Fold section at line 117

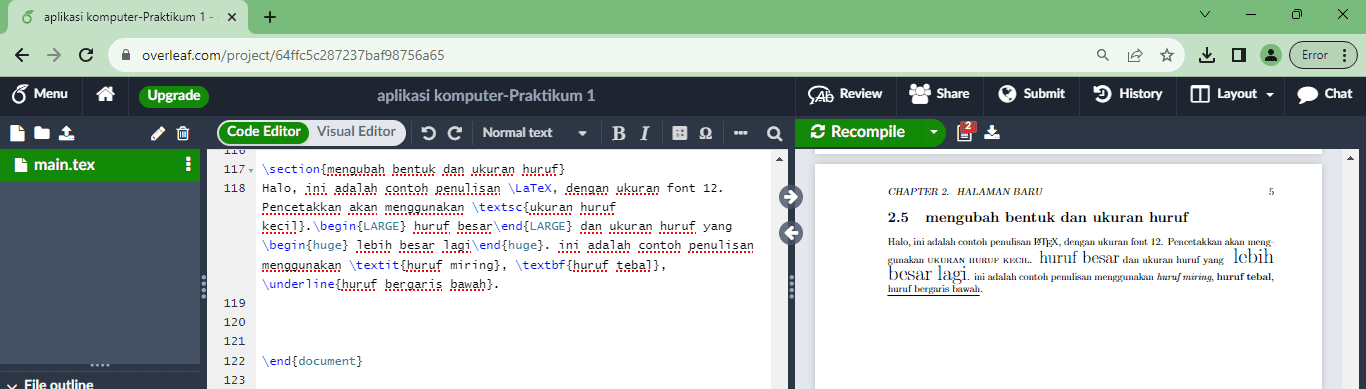[x=251, y=170]
